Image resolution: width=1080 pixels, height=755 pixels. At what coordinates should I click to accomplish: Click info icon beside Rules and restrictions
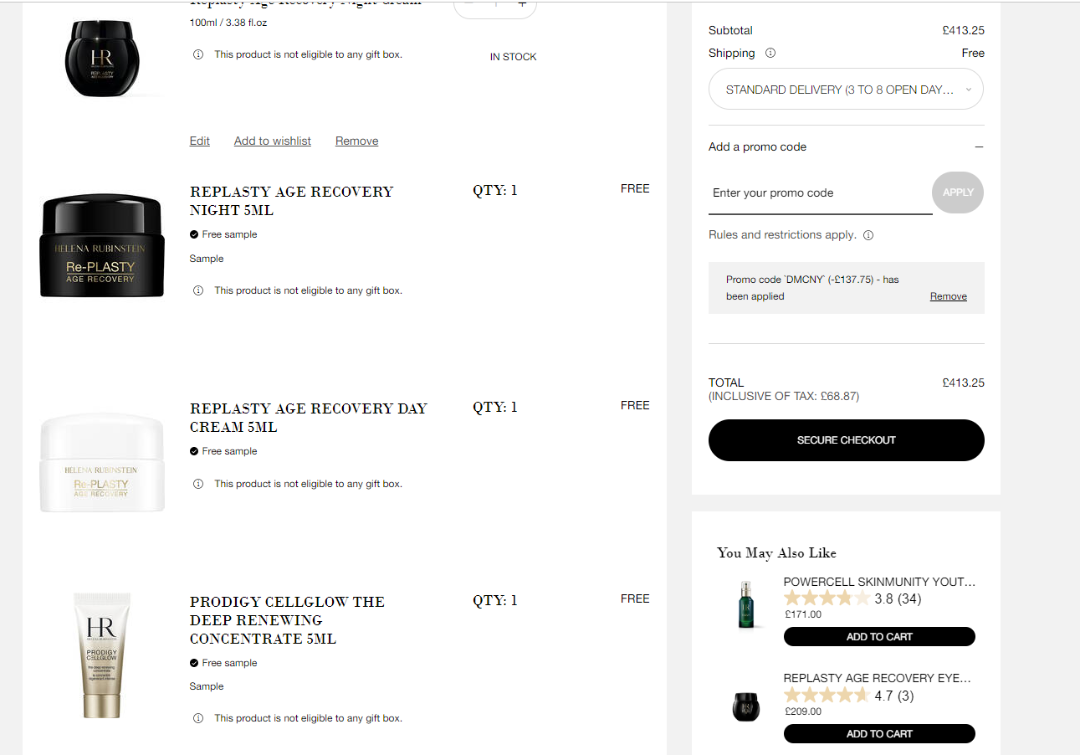click(x=868, y=235)
